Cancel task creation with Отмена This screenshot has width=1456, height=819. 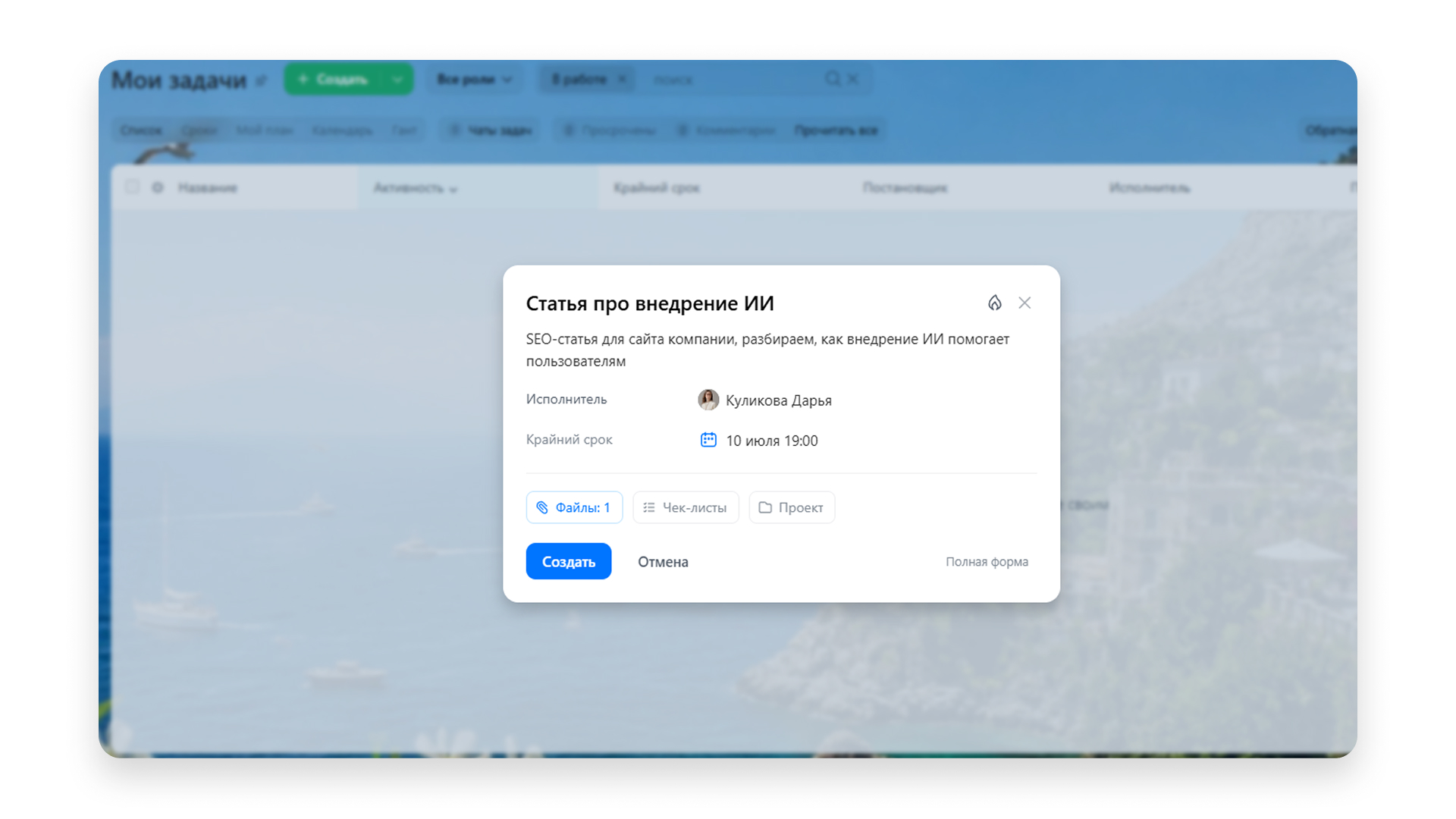point(663,562)
